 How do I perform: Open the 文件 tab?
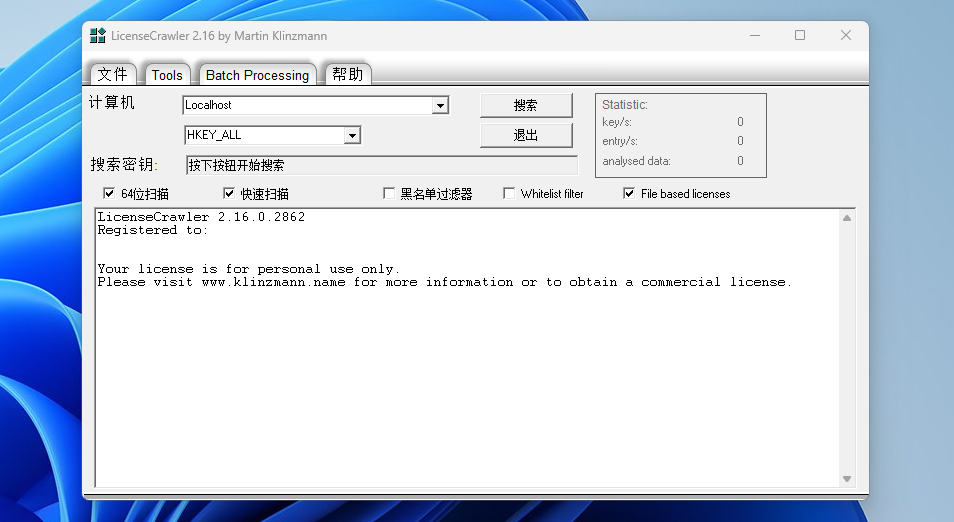pyautogui.click(x=113, y=75)
